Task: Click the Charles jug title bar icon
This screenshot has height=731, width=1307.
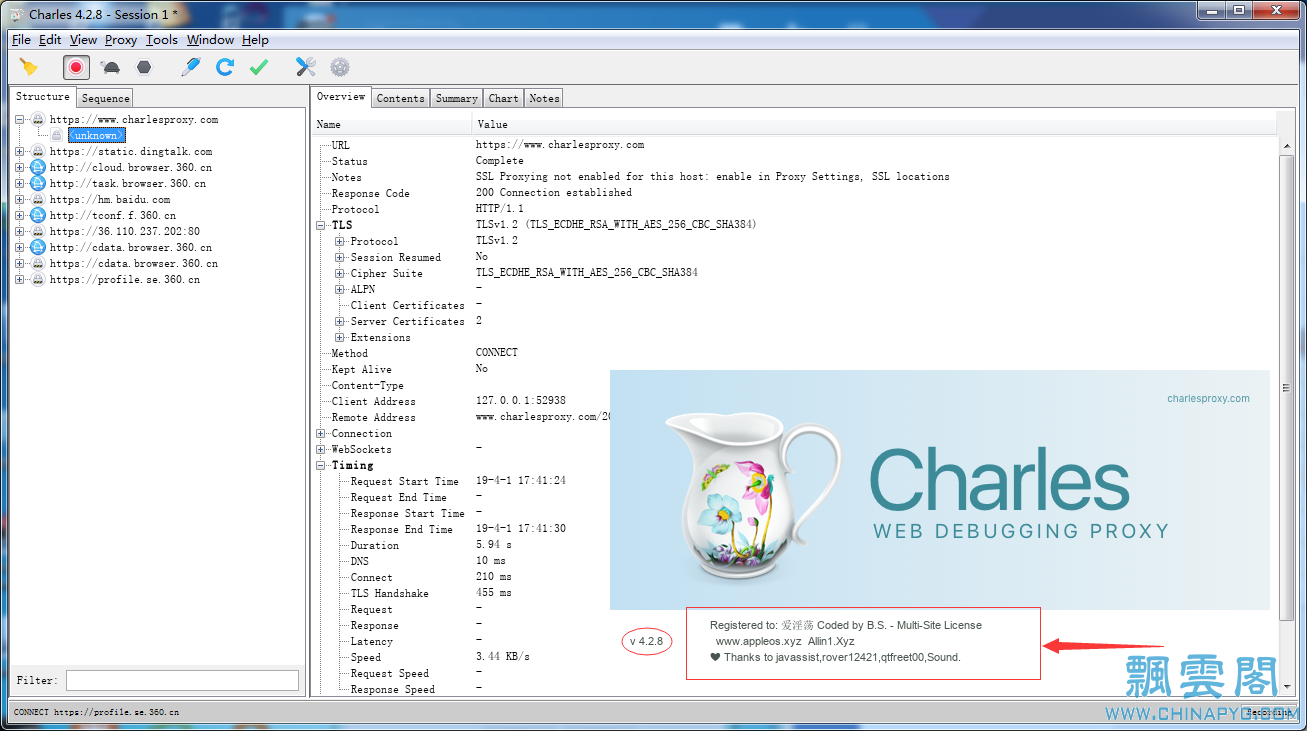Action: [16, 14]
